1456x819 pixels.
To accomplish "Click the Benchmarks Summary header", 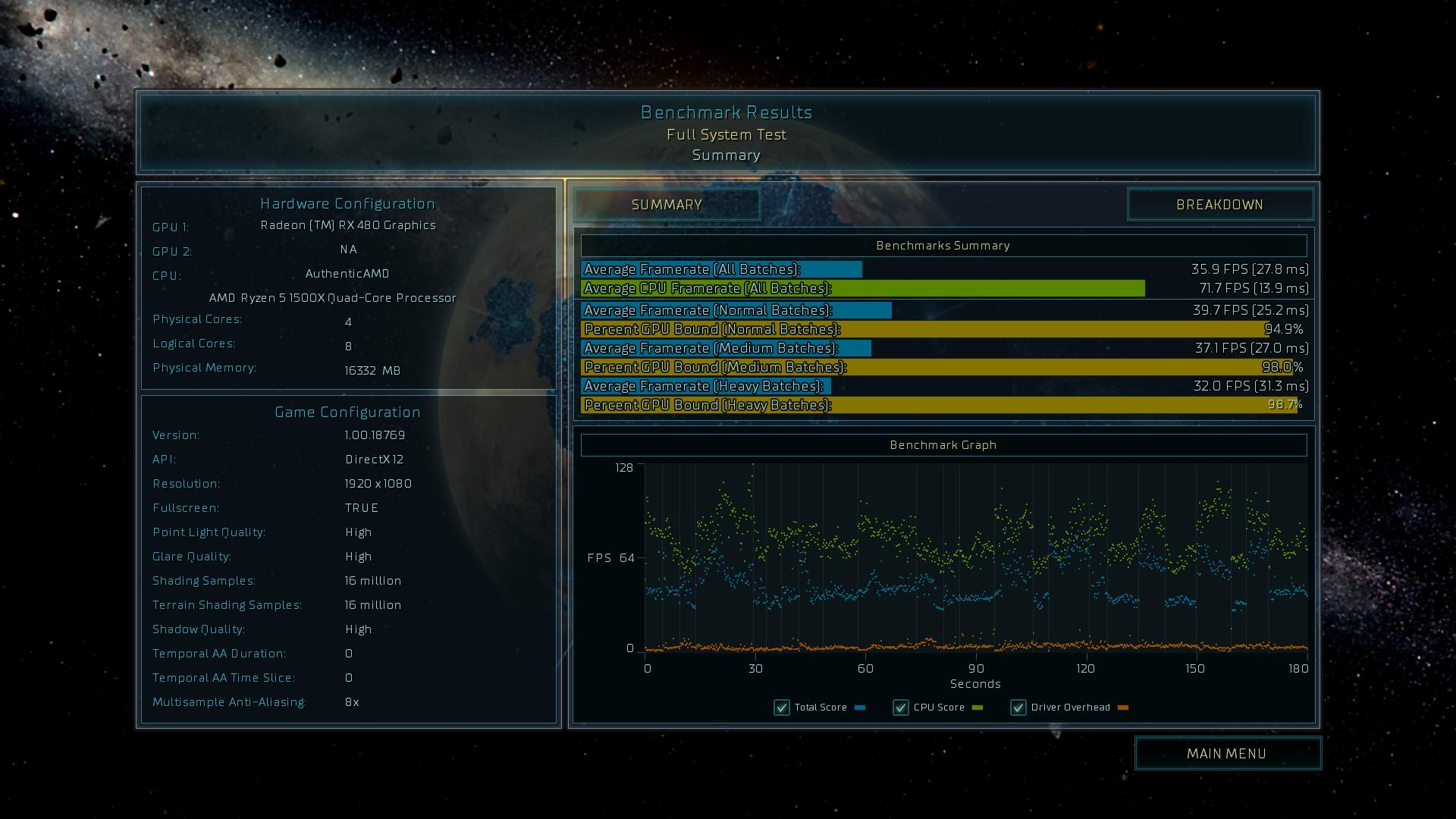I will coord(943,246).
